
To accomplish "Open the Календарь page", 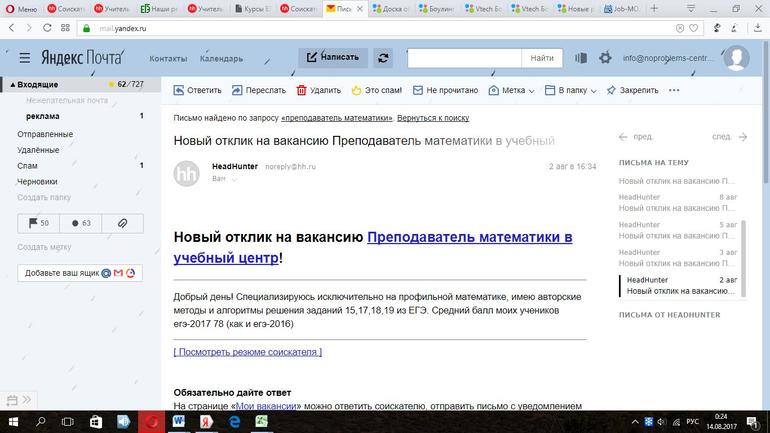I will tap(221, 58).
